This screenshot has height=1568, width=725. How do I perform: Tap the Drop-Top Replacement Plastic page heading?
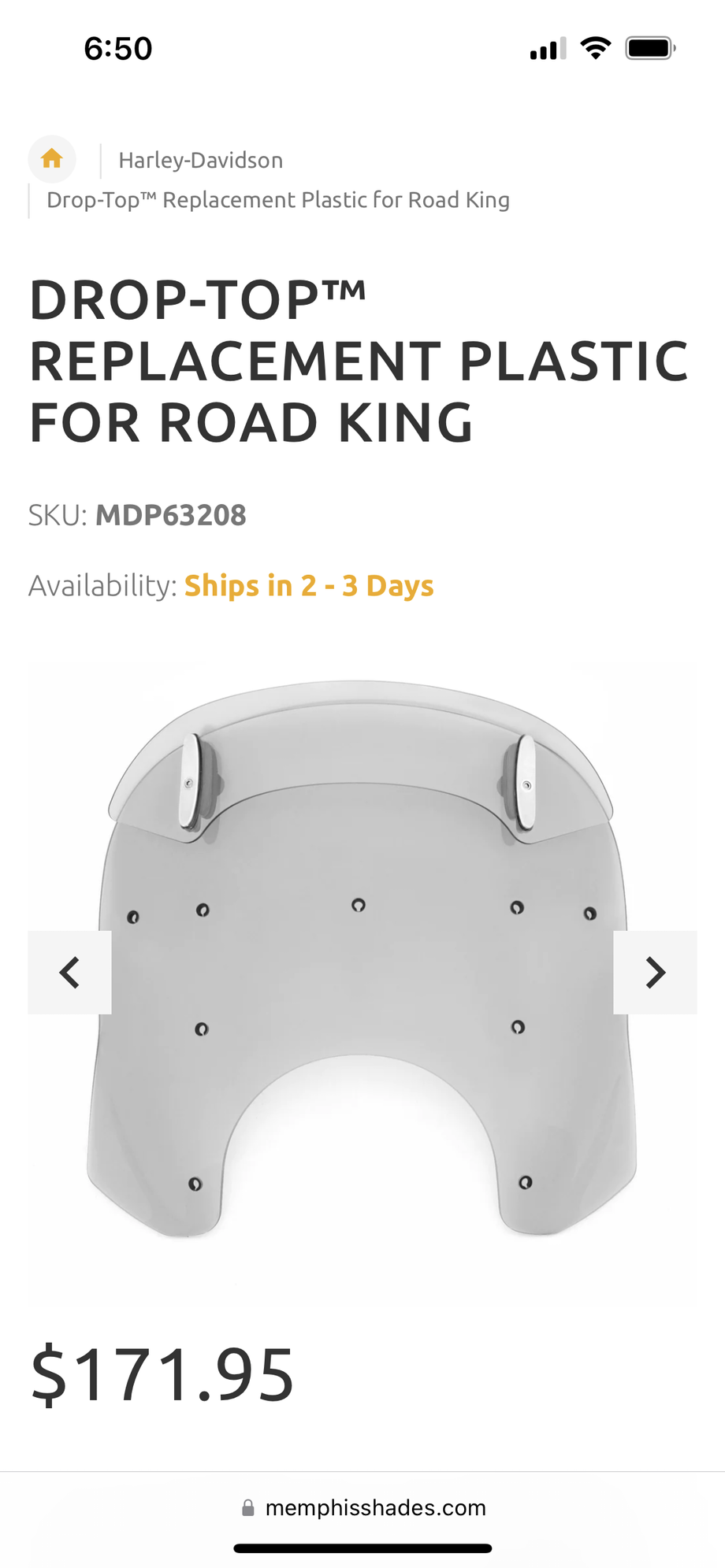coord(359,361)
